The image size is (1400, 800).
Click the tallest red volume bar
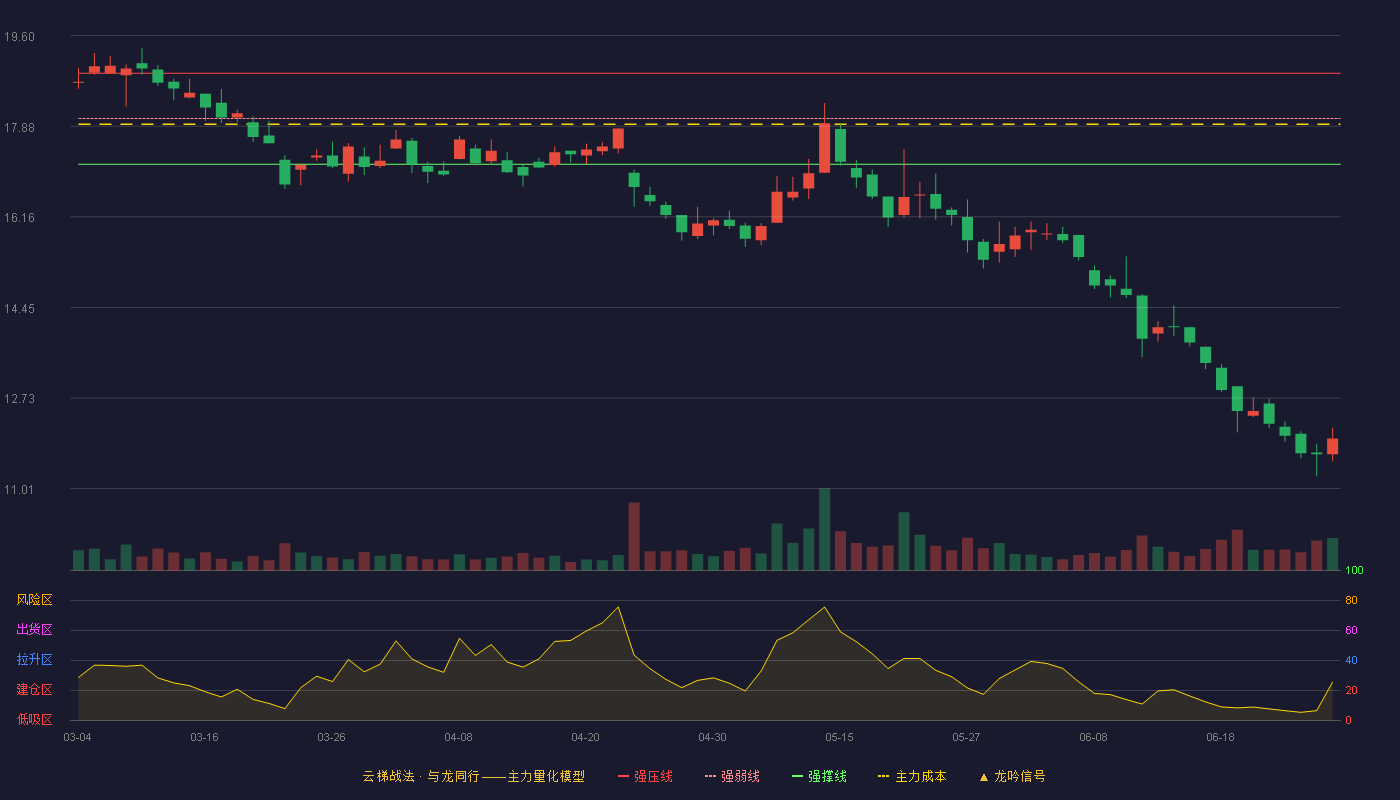pos(634,536)
